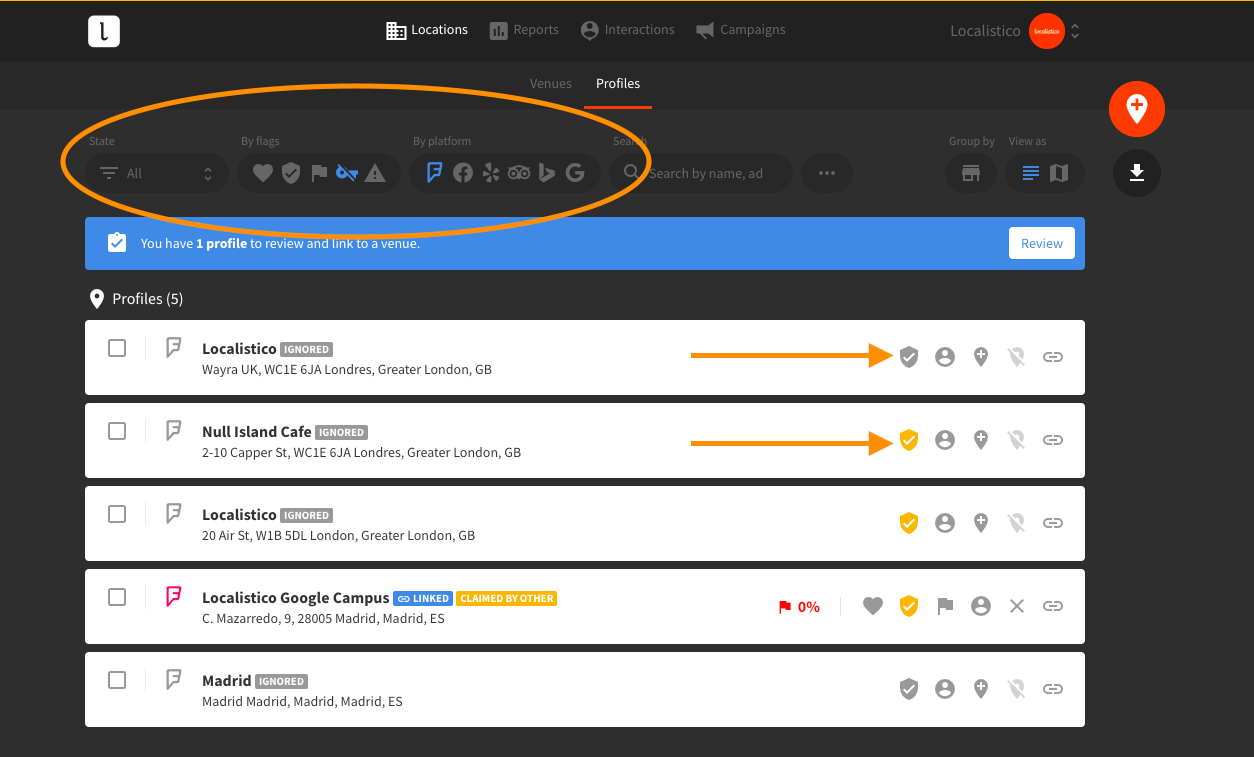Click person icon on Null Island Cafe row
Screen dimensions: 1254x757
945,440
